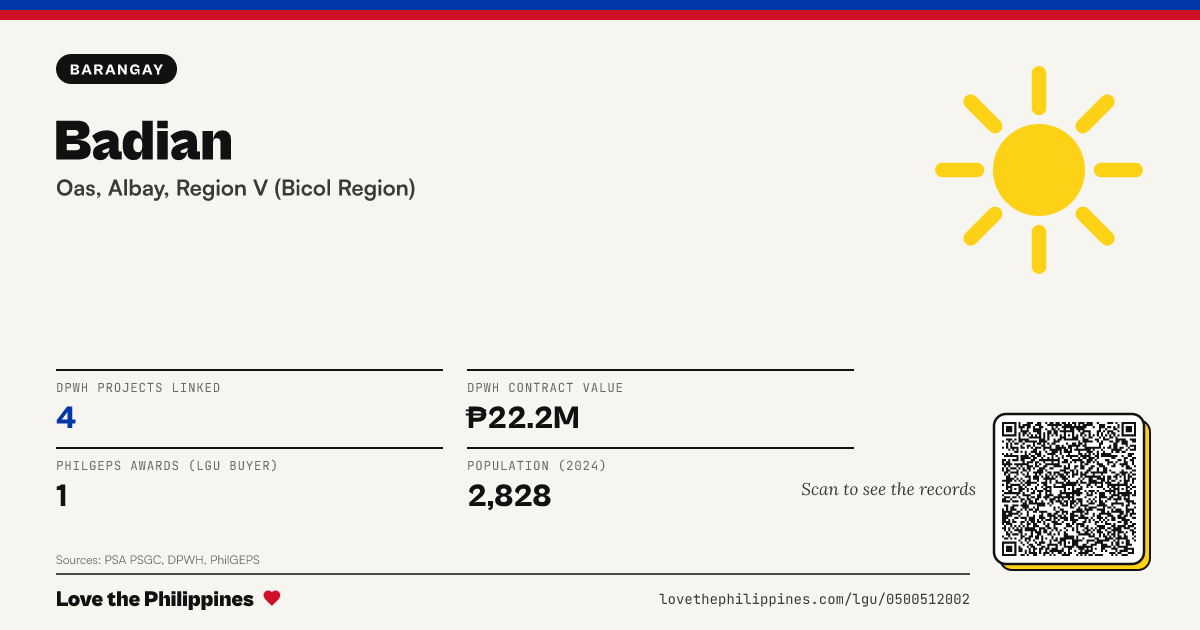Select the Badian title heading
This screenshot has height=630, width=1200.
[x=144, y=140]
